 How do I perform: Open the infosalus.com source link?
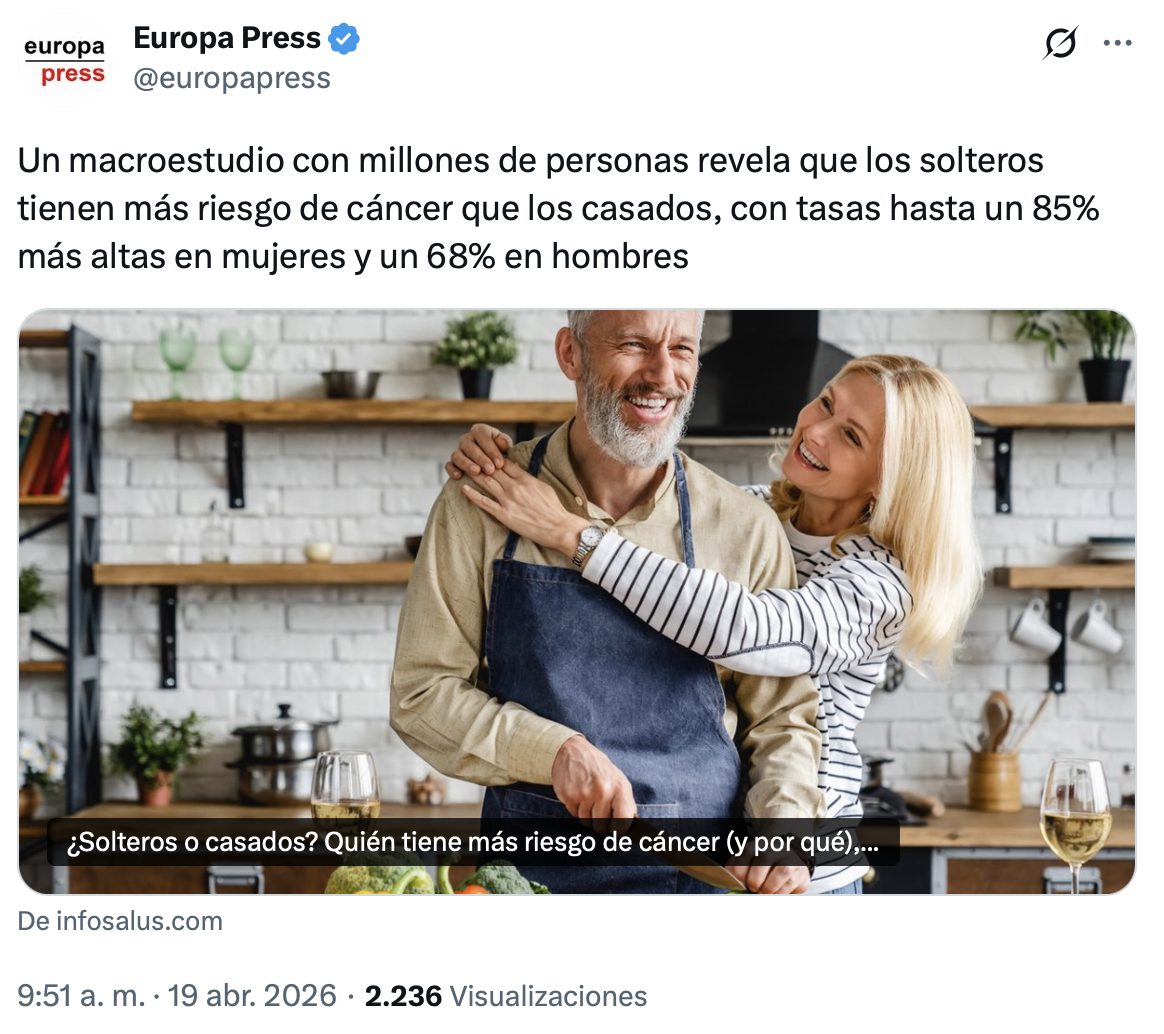pos(120,920)
